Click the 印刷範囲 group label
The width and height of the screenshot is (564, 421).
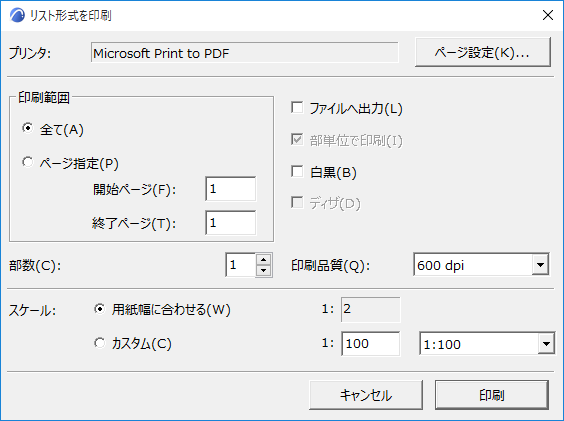click(x=44, y=98)
